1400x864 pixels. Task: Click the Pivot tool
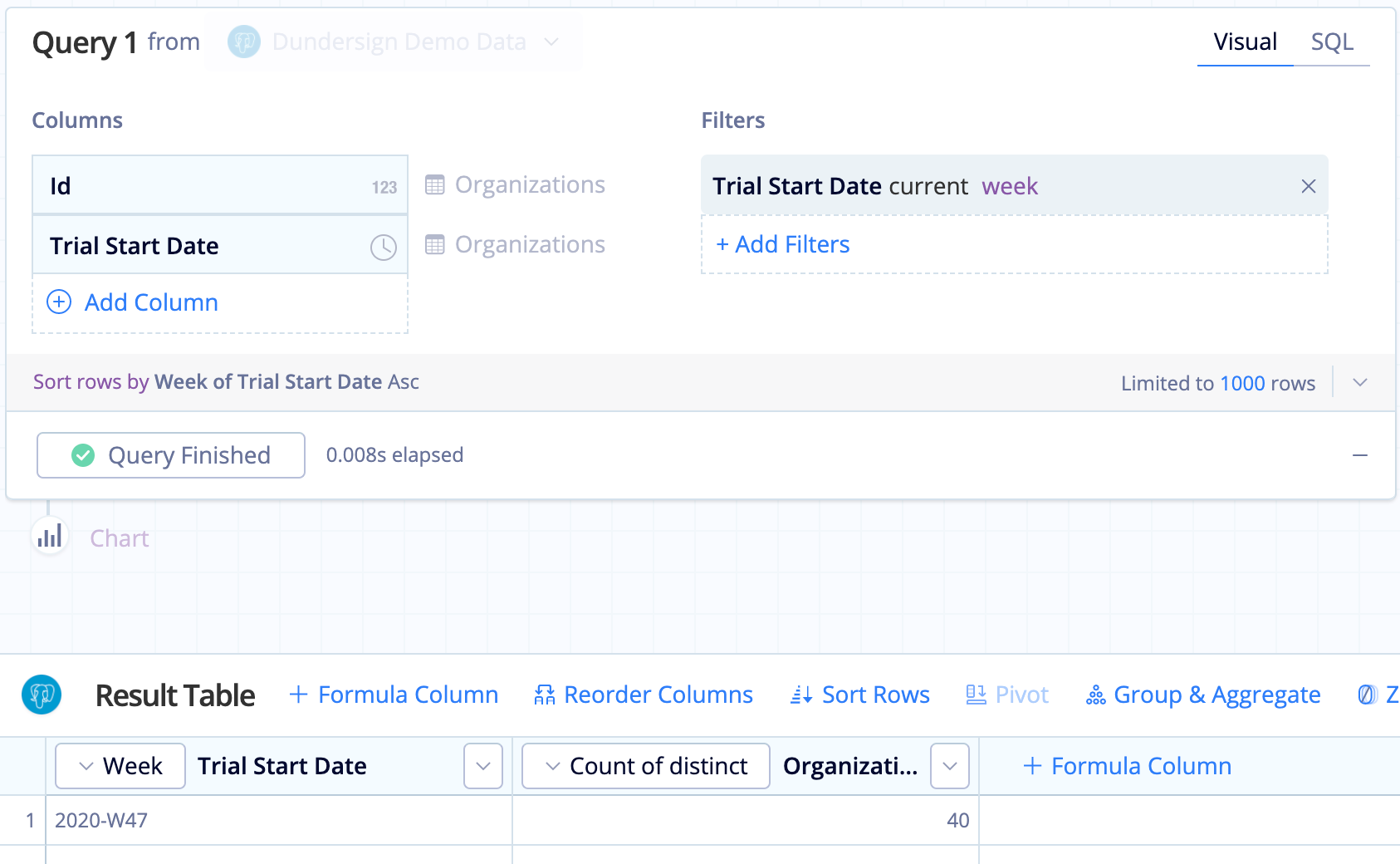coord(1007,695)
